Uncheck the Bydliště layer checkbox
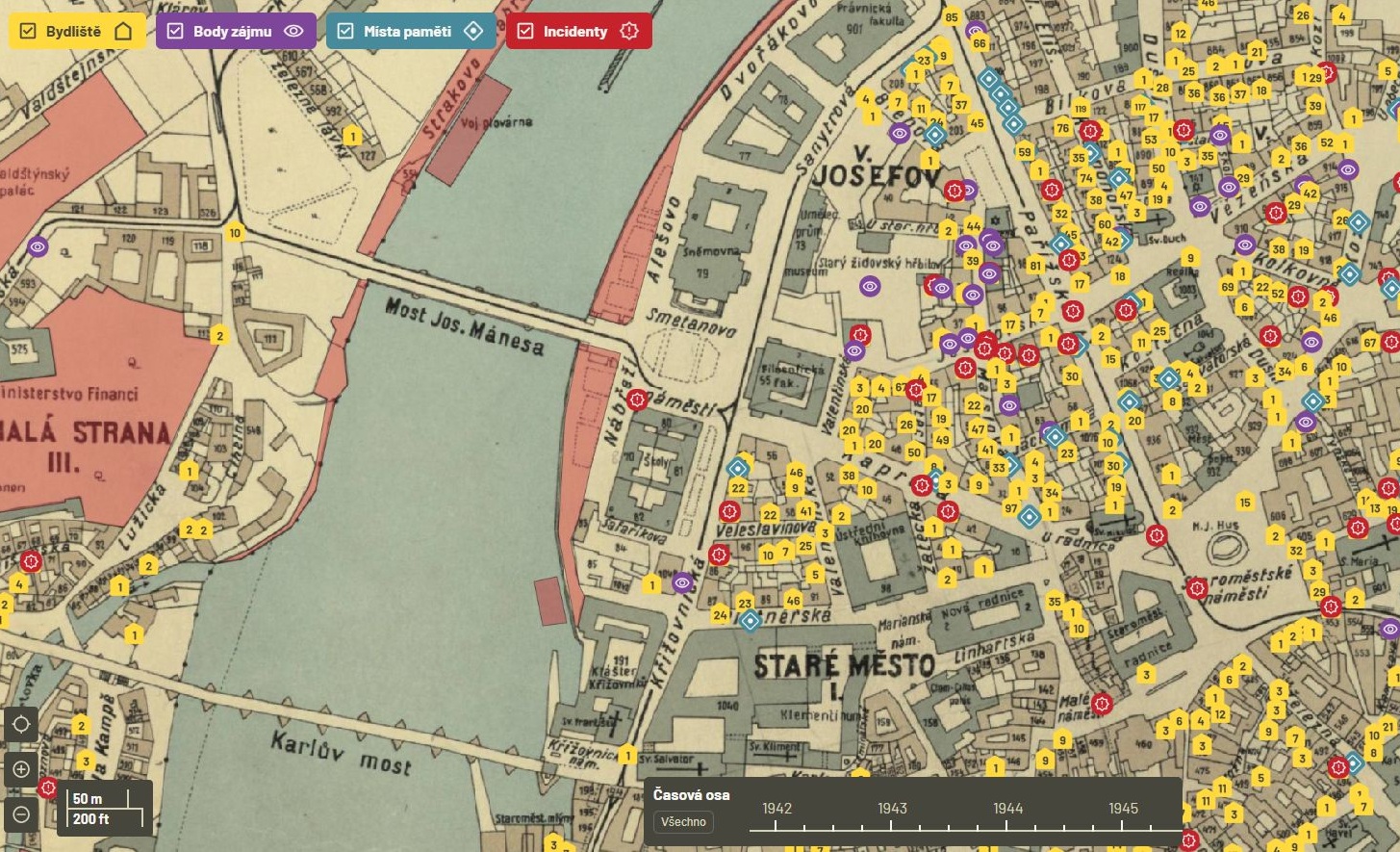1400x852 pixels. click(x=28, y=32)
